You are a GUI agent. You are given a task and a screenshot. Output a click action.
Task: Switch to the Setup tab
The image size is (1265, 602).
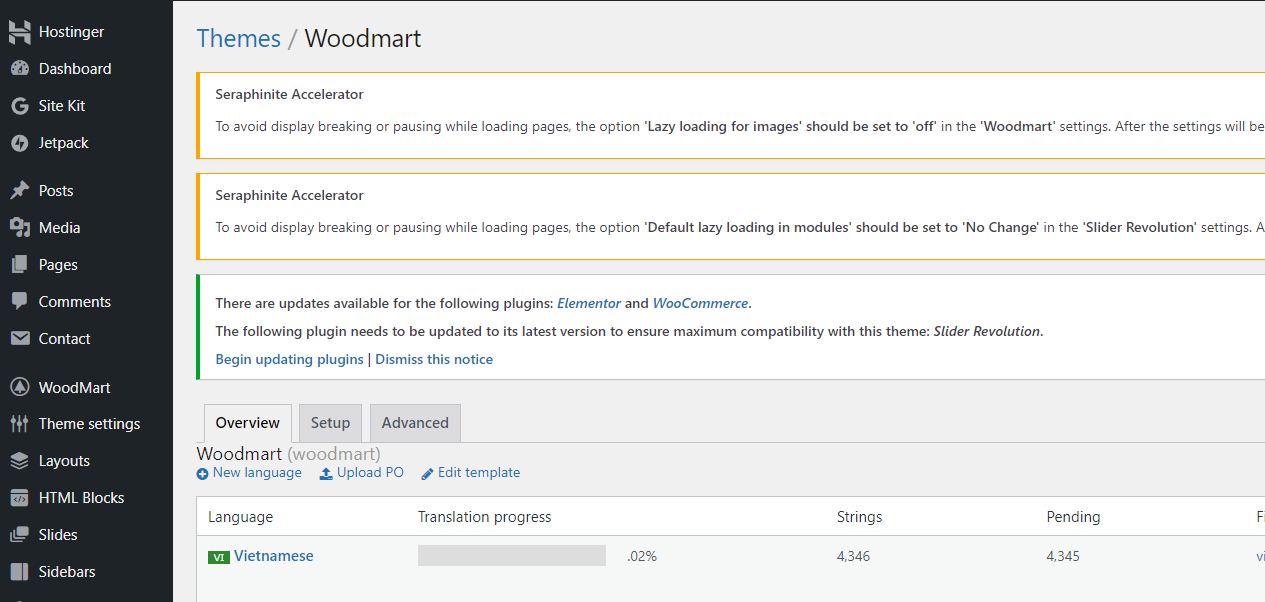[x=330, y=423]
